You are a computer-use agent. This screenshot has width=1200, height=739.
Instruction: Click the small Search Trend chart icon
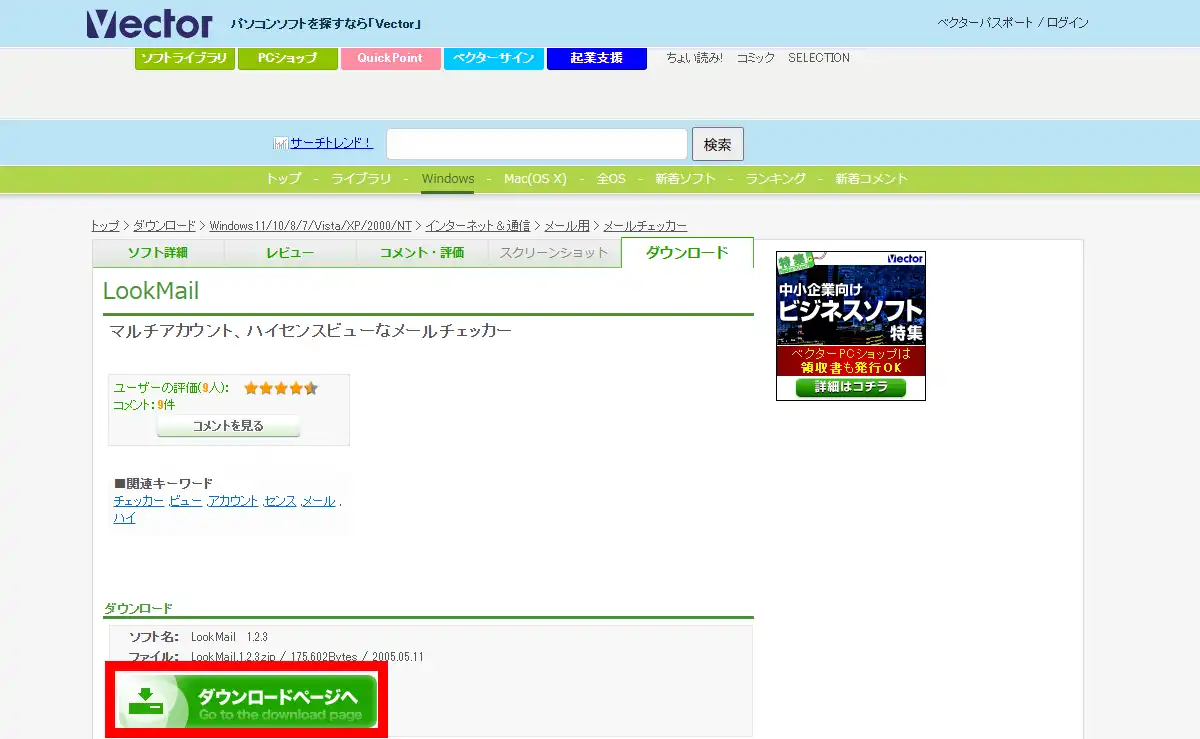[x=281, y=143]
